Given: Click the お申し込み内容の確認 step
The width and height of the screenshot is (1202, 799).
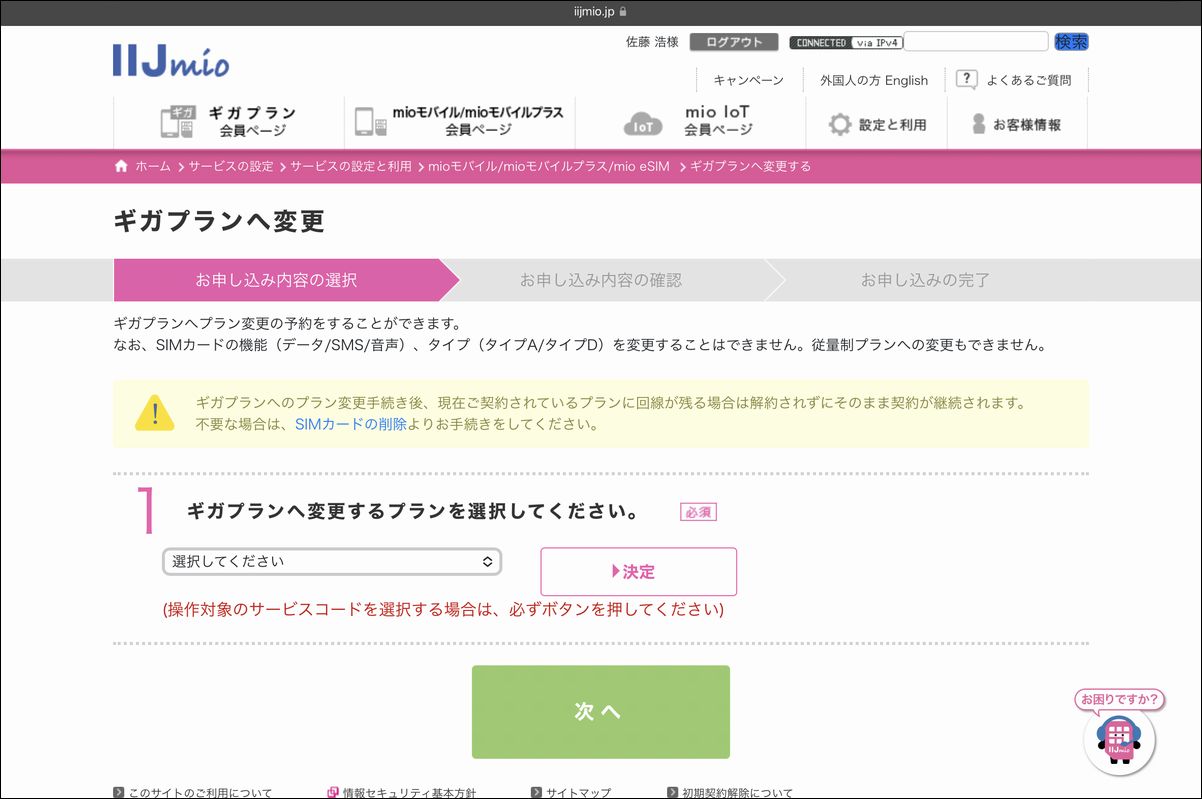Looking at the screenshot, I should [601, 280].
